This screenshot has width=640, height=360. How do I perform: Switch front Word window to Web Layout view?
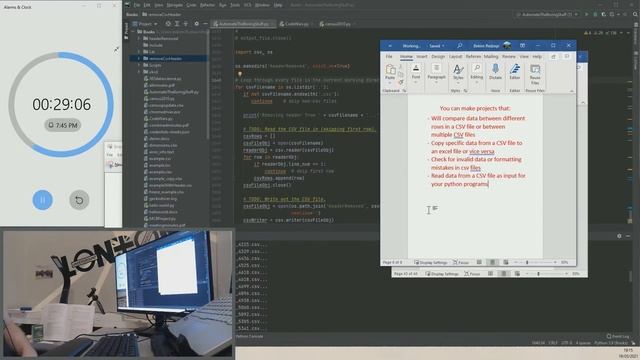[x=506, y=262]
